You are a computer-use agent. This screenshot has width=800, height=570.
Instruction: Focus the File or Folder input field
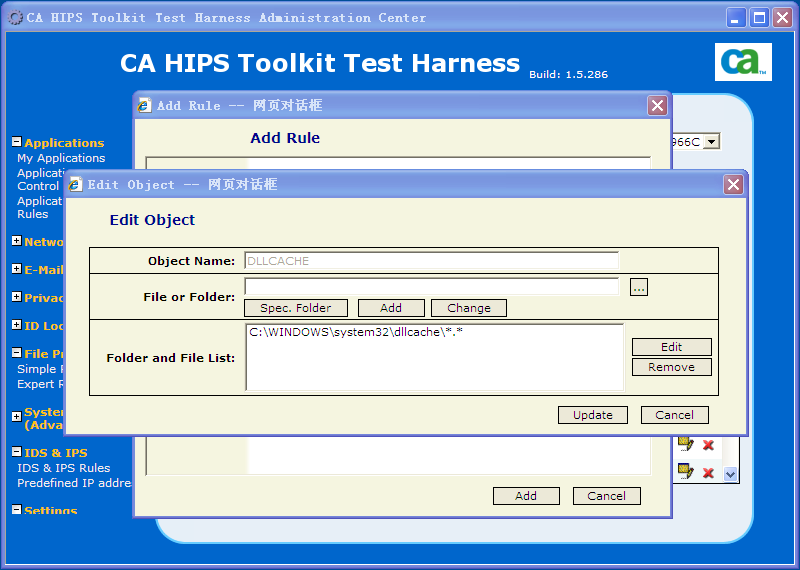(x=432, y=286)
